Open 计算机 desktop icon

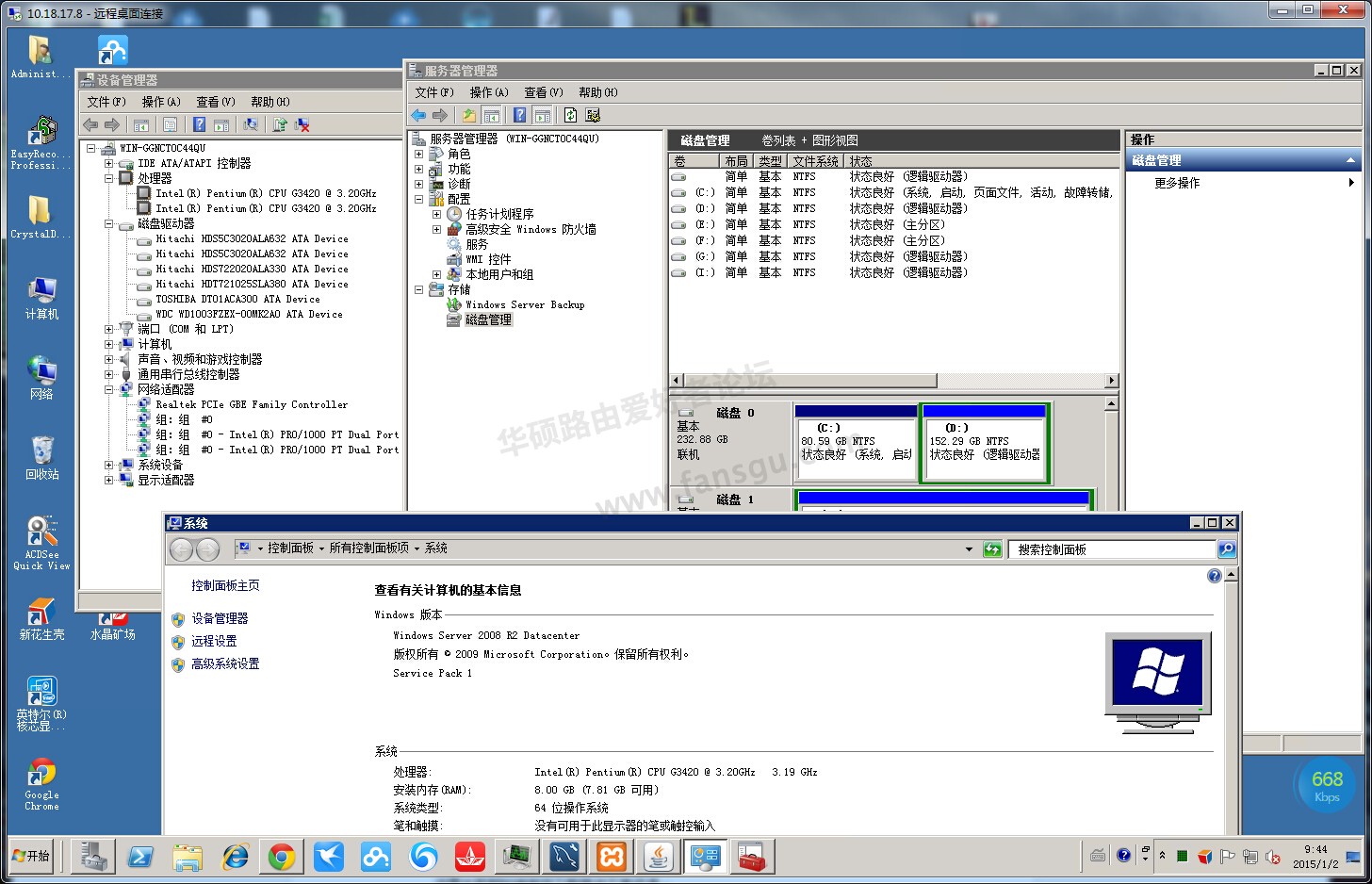coord(41,298)
